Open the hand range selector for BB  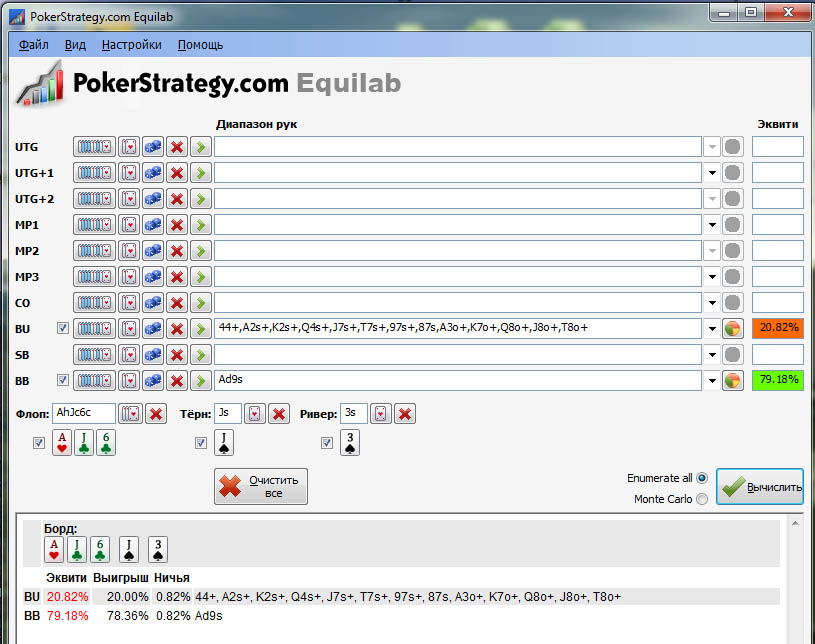94,381
